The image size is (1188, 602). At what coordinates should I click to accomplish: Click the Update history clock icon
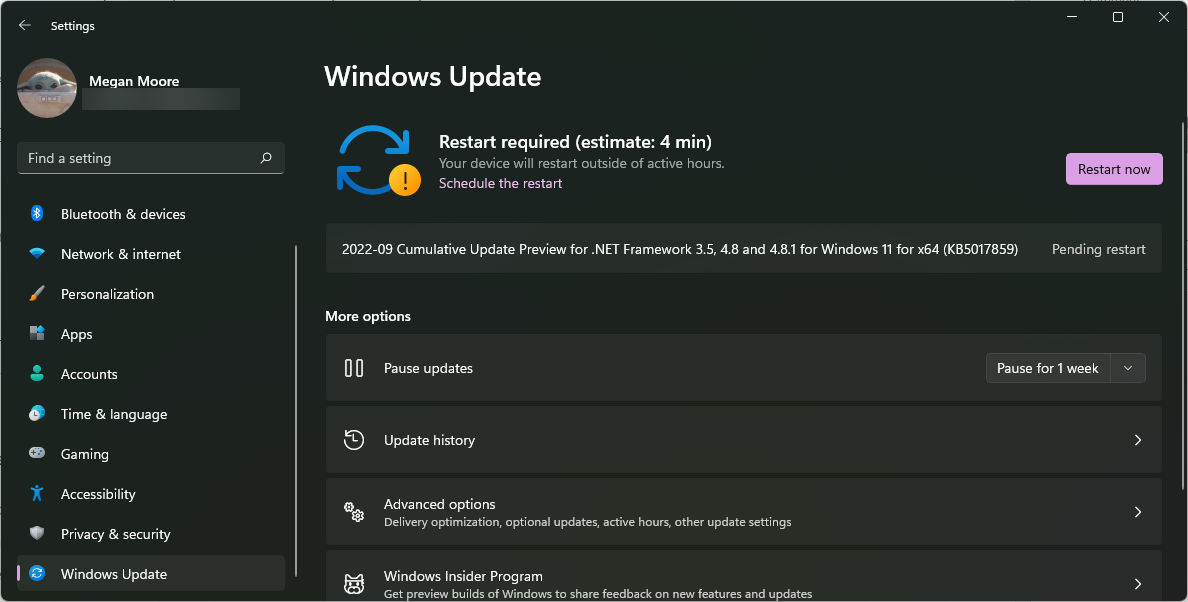(354, 439)
